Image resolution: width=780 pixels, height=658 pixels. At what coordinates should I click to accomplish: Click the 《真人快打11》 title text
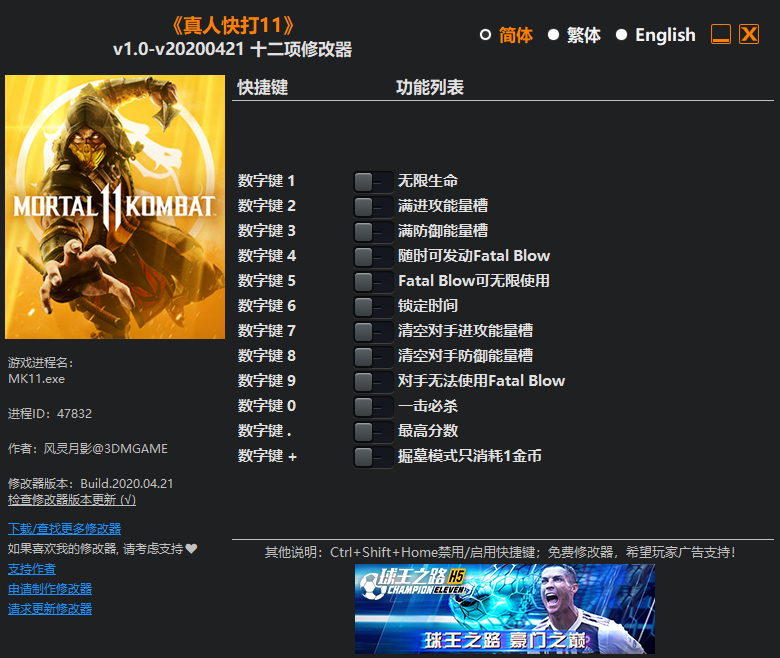[x=233, y=25]
